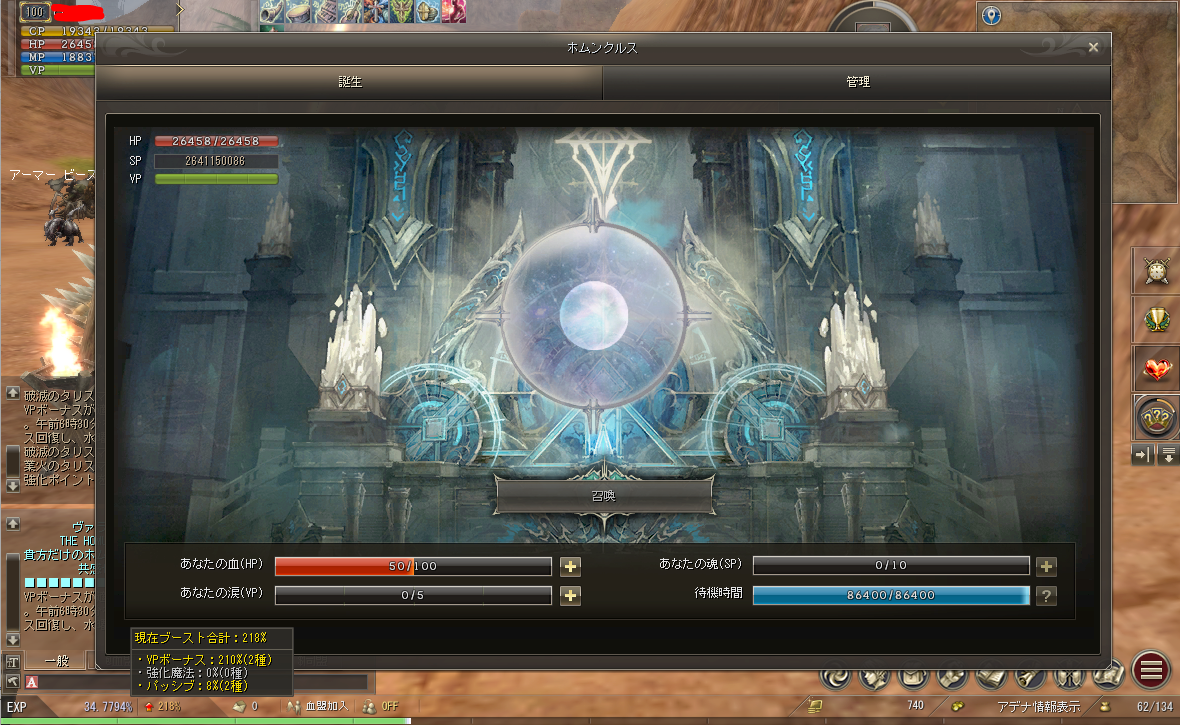Viewport: 1180px width, 725px height.
Task: Click the あなたの魂(SP) 0/10 bar
Action: tap(891, 565)
